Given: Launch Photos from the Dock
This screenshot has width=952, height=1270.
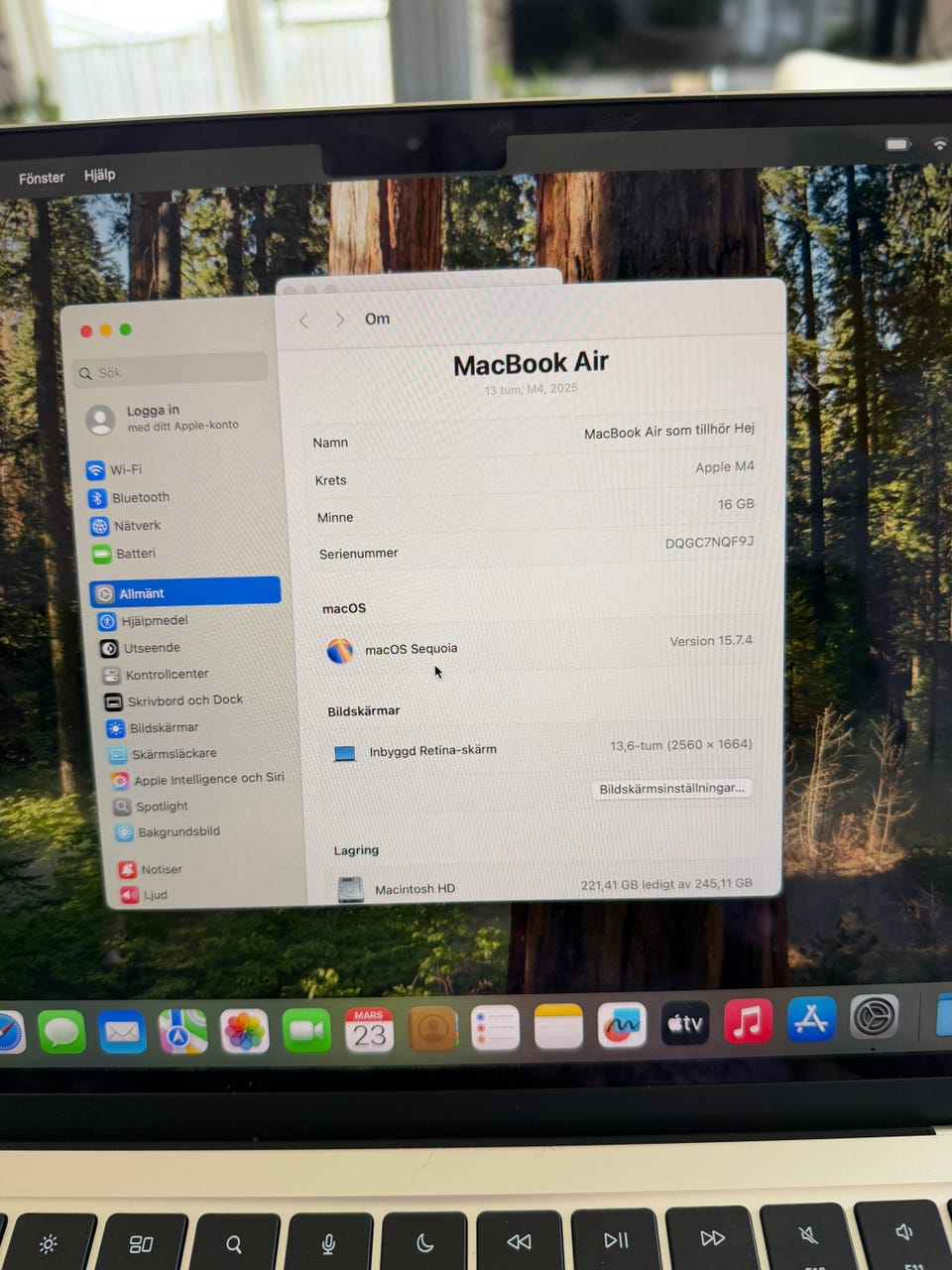Looking at the screenshot, I should click(244, 1031).
